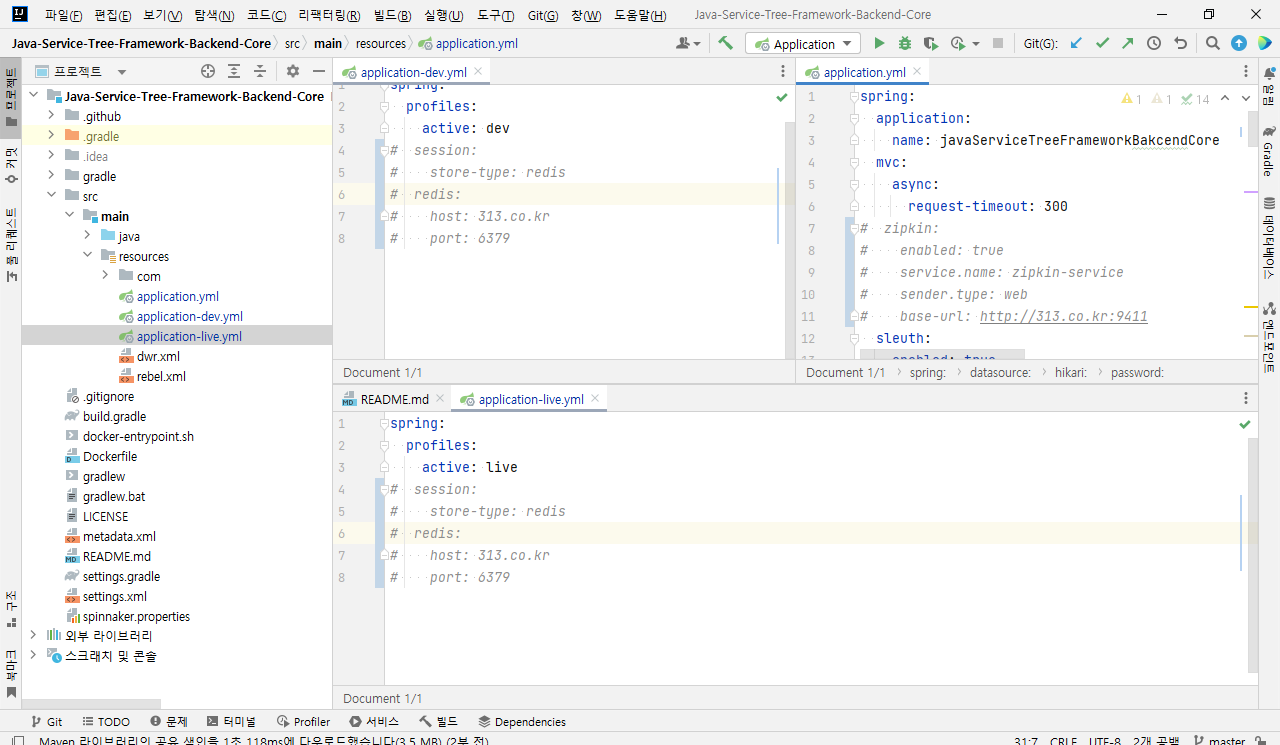Screen dimensions: 1280x745
Task: Open the 문제 tool window
Action: pyautogui.click(x=168, y=721)
